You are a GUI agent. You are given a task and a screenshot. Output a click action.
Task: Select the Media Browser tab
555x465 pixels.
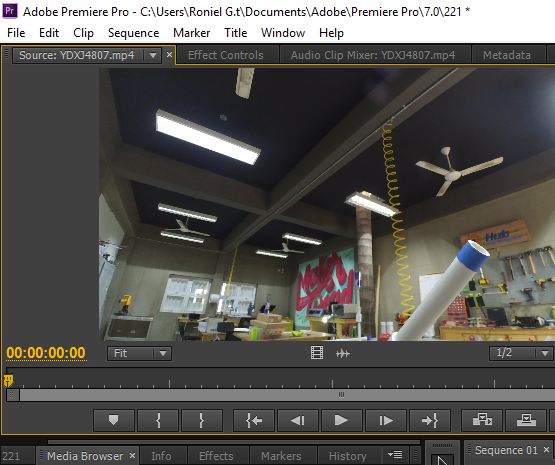tap(85, 456)
